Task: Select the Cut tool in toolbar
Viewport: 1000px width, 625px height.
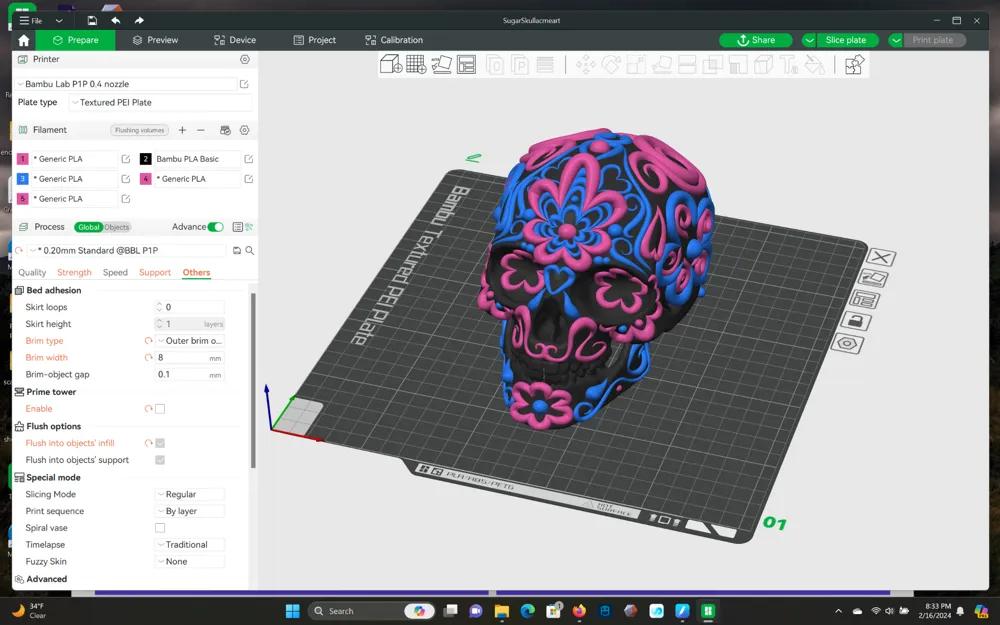Action: click(x=687, y=64)
